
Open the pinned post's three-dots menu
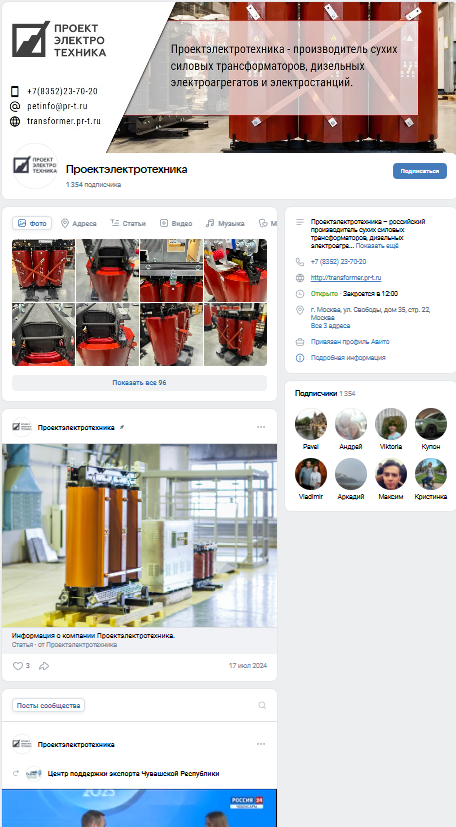coord(261,427)
